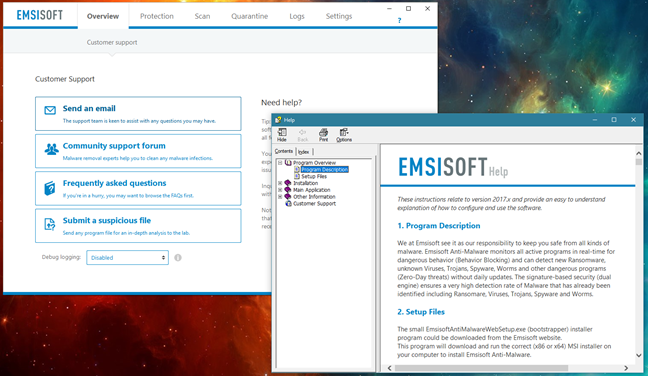Click the Emsisoft logo in main window
The width and height of the screenshot is (648, 376).
40,15
